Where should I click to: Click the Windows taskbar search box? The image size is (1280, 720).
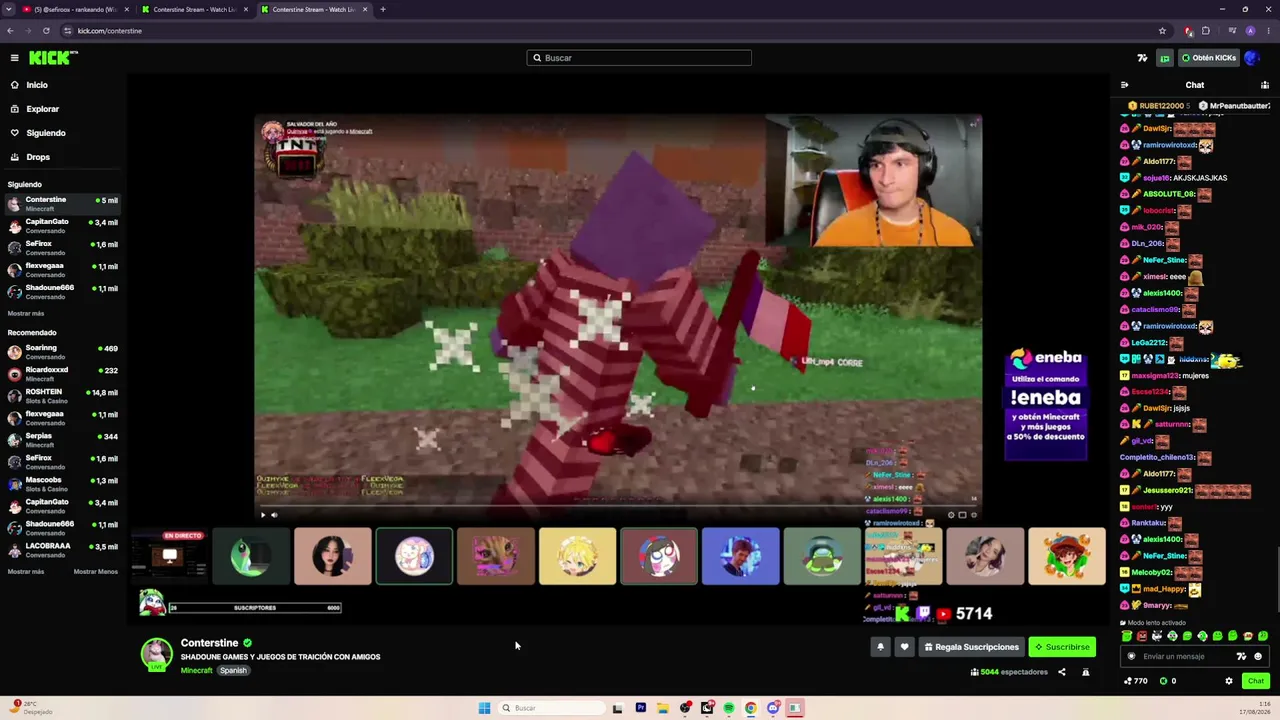click(550, 708)
